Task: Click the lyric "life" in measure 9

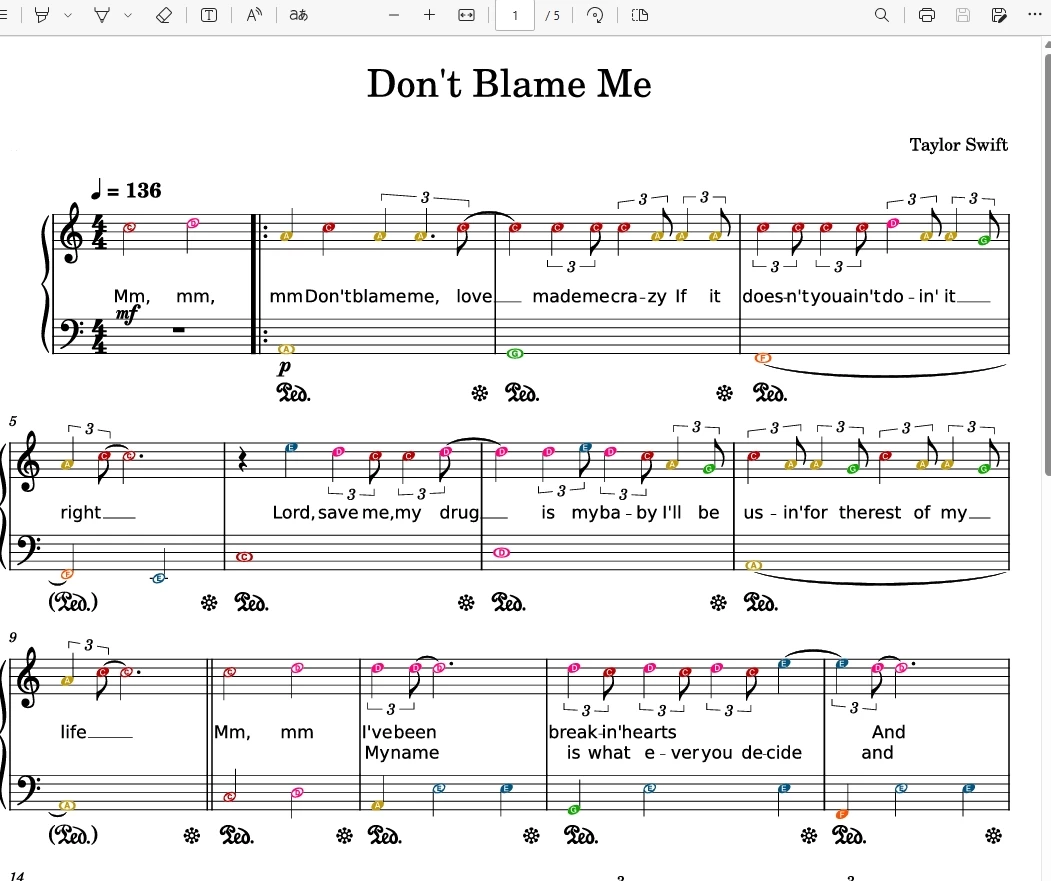Action: pos(73,732)
